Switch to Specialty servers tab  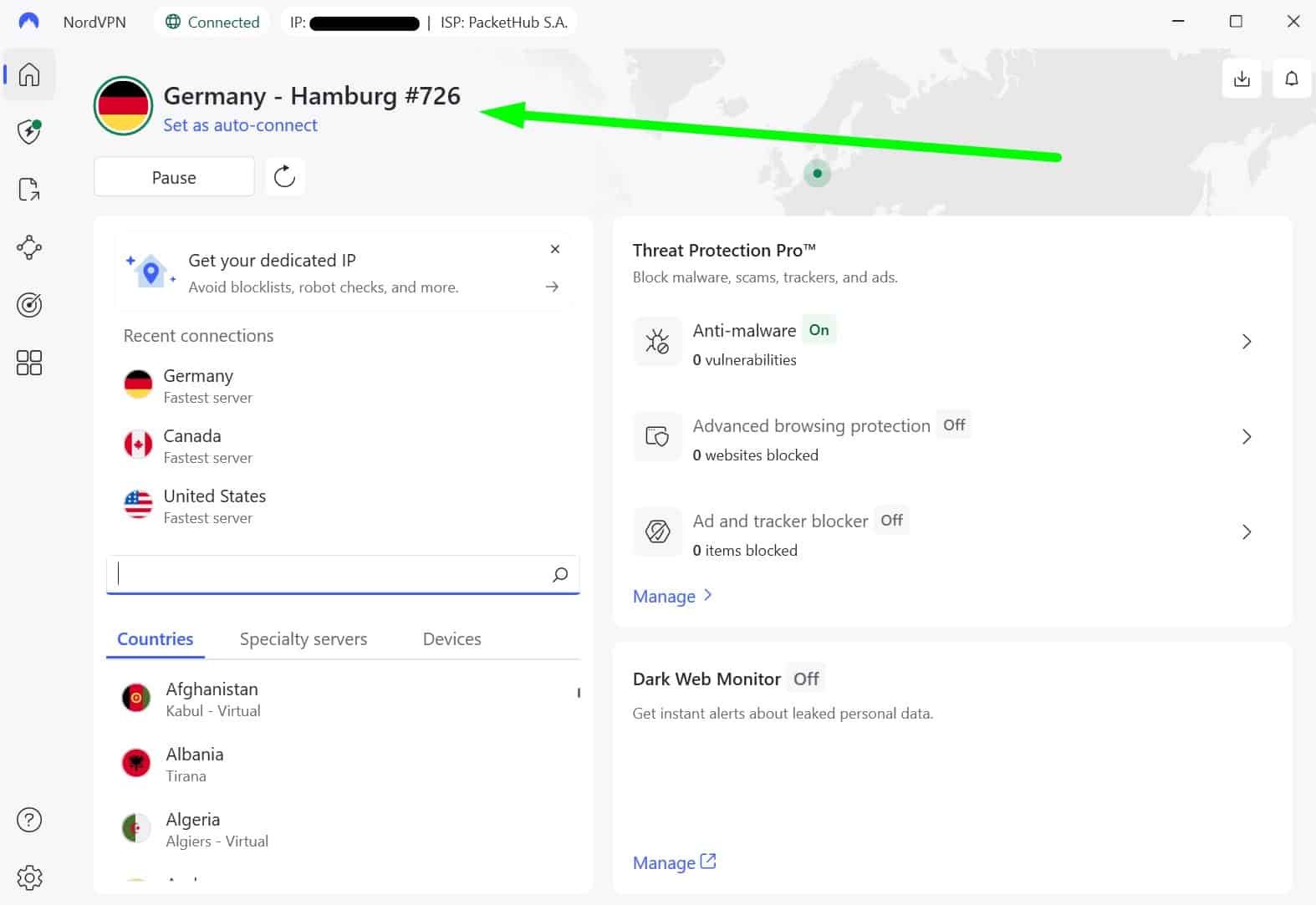point(303,639)
